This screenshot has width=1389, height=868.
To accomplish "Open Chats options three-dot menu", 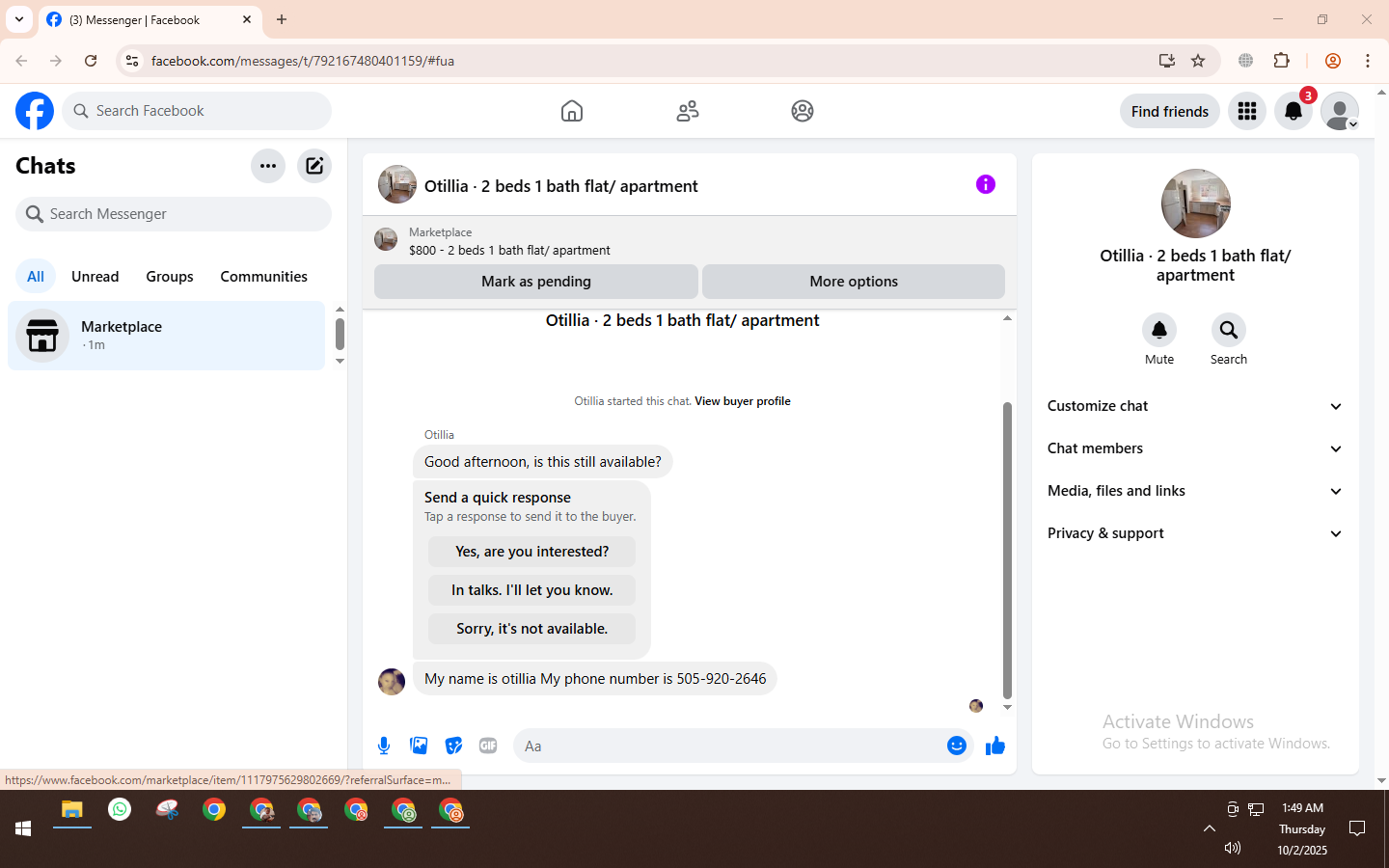I will coord(268,166).
